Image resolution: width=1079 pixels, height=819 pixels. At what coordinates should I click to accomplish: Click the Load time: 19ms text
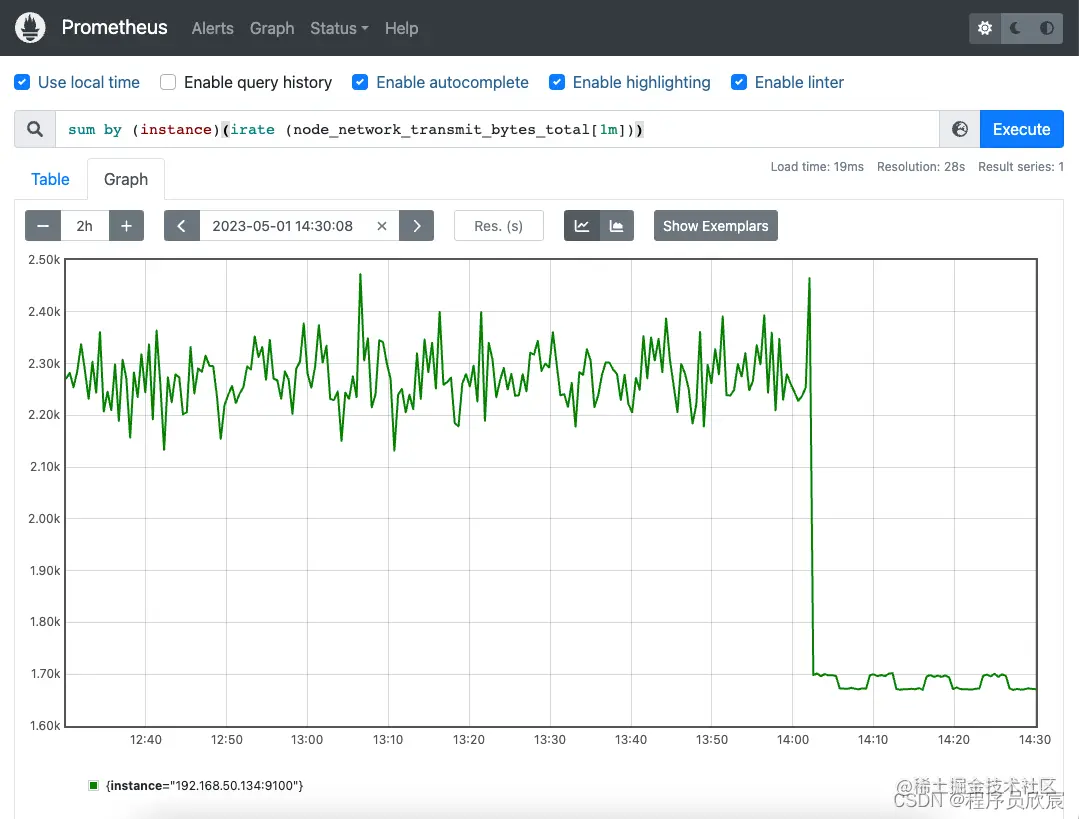(x=817, y=167)
